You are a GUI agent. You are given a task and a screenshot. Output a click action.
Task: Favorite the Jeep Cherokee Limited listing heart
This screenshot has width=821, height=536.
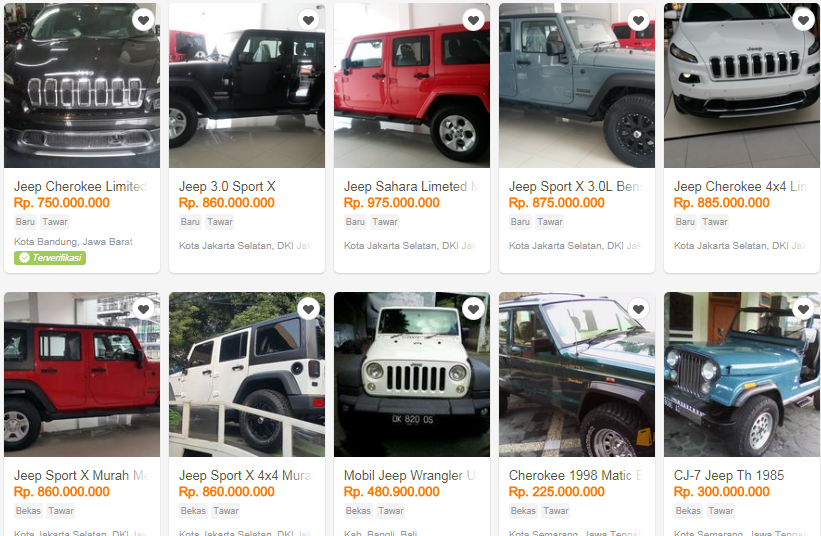(143, 20)
